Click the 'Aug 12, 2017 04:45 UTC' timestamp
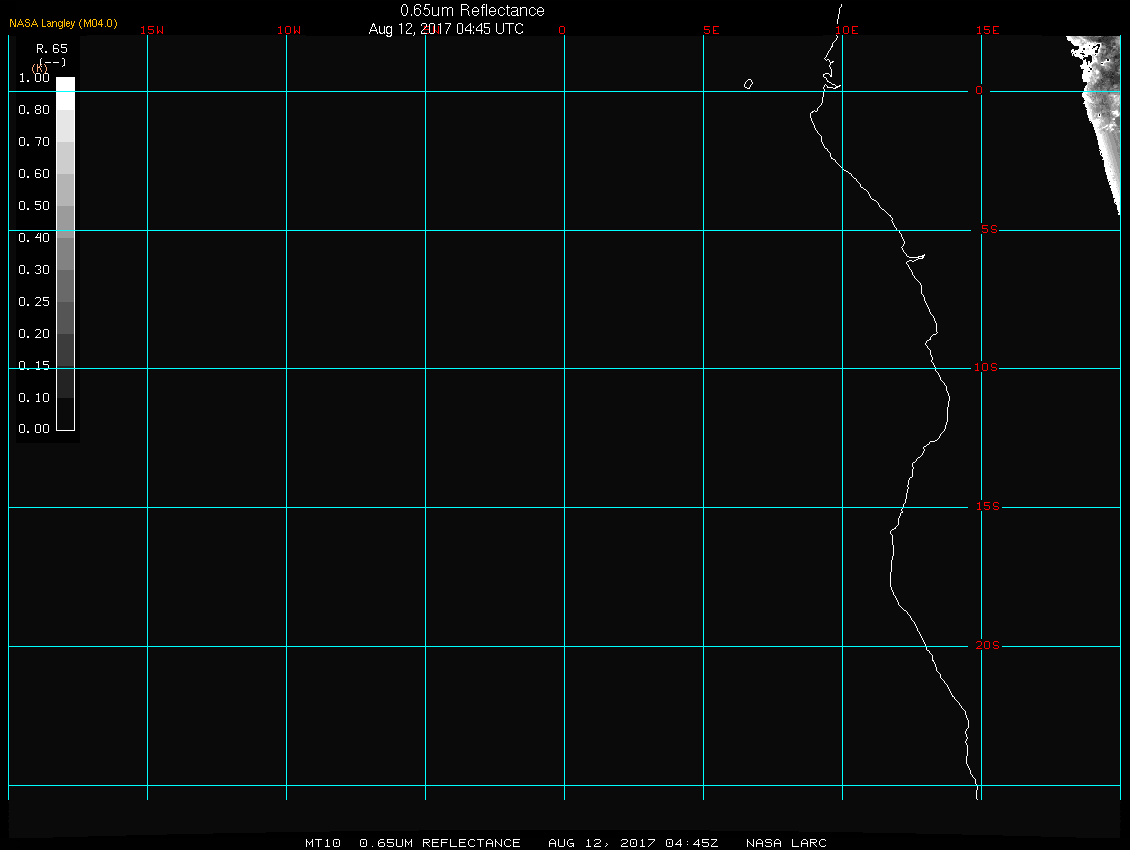The height and width of the screenshot is (850, 1130). [446, 29]
